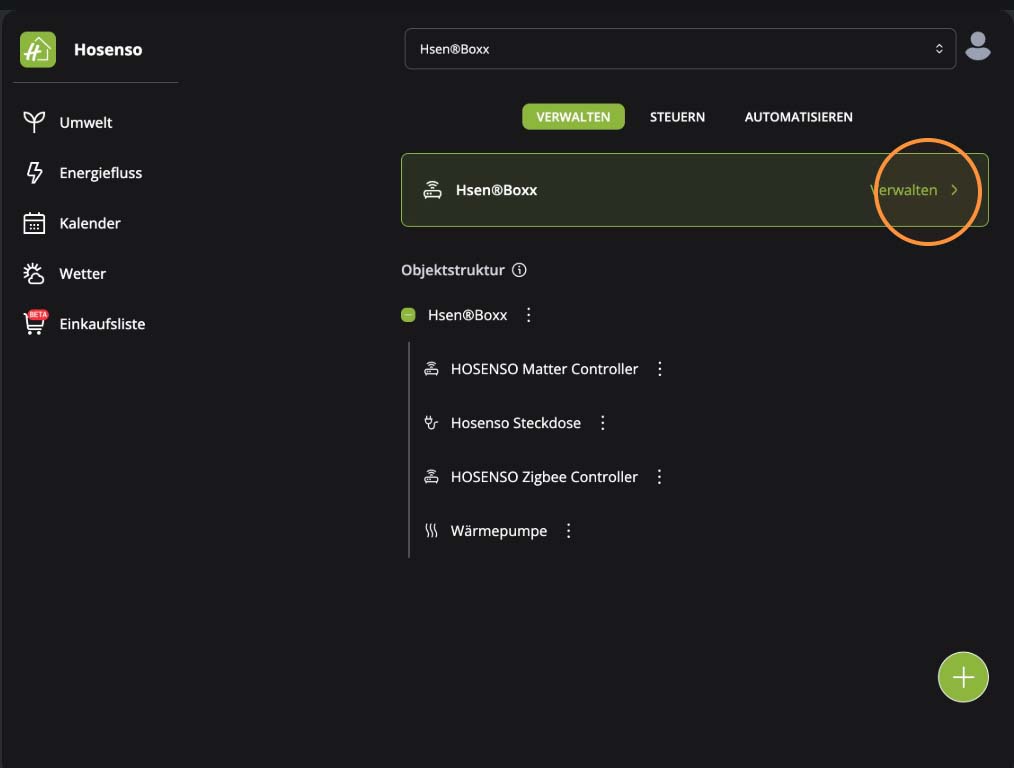Add new item with green plus button
Screen dimensions: 1014x768
click(x=963, y=677)
